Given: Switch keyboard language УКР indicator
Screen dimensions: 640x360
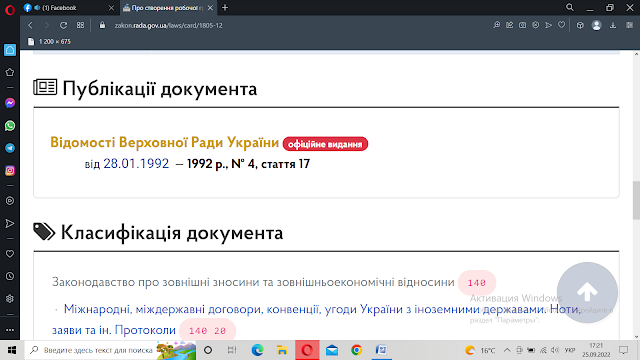Looking at the screenshot, I should tap(570, 350).
